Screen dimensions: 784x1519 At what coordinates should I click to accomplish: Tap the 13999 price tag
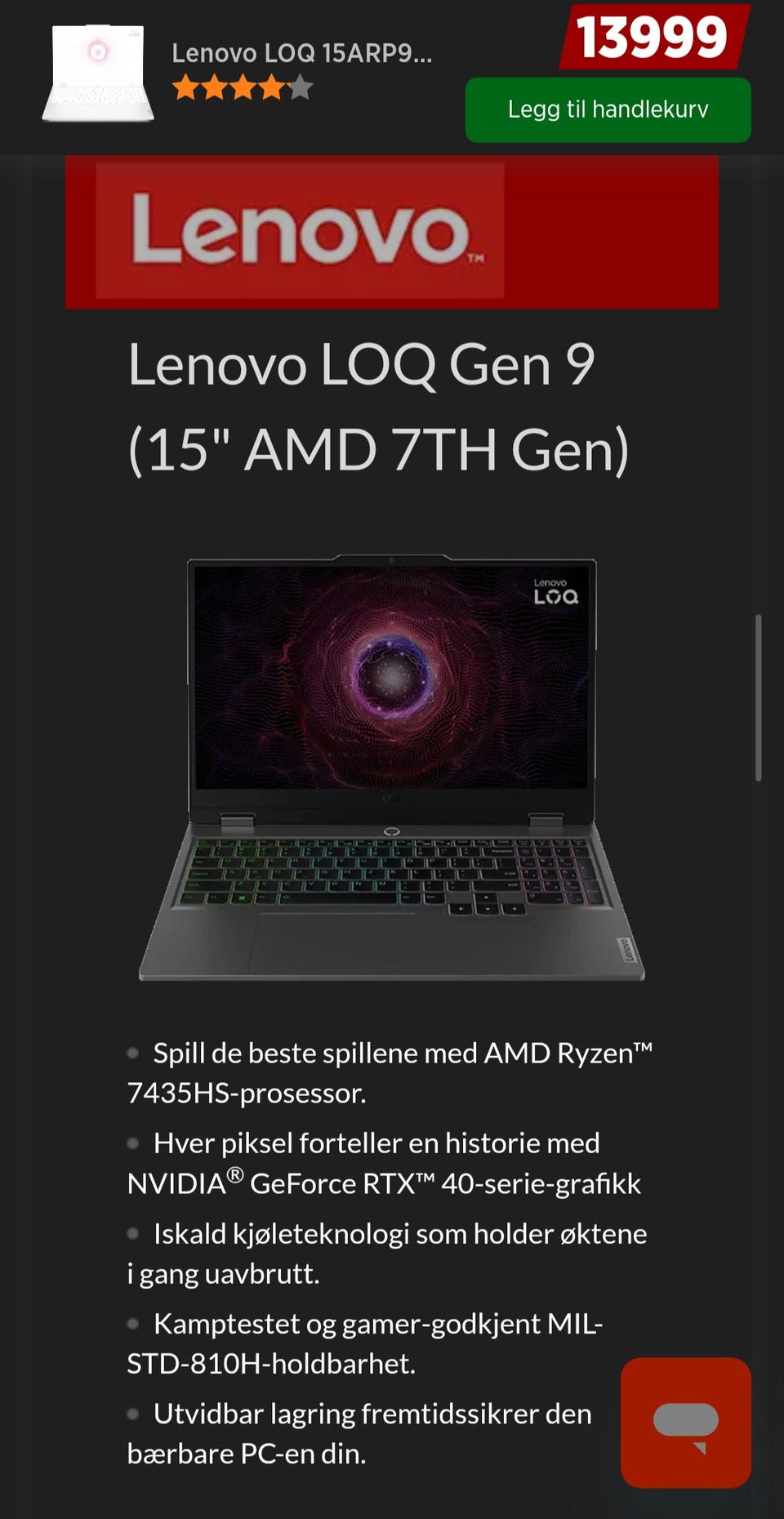pyautogui.click(x=653, y=37)
